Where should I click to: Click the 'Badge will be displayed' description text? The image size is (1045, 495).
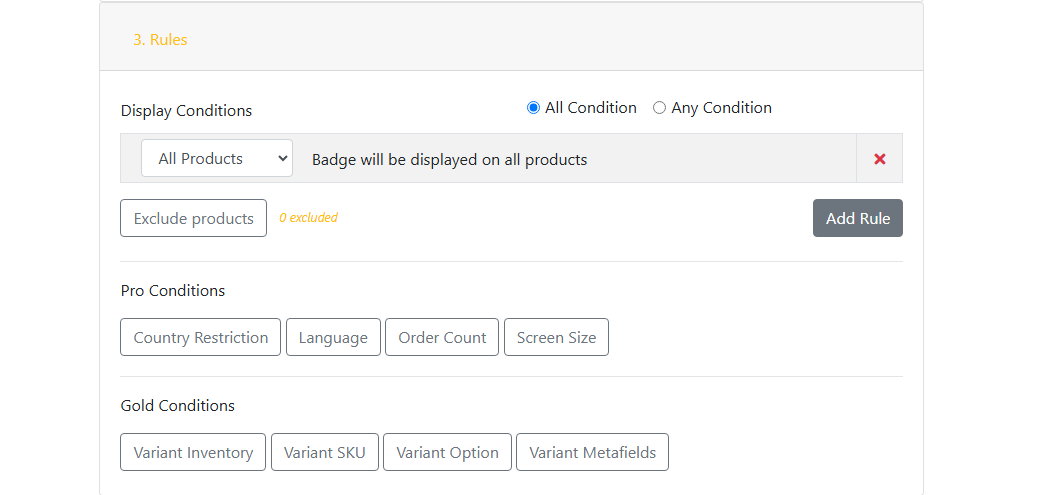[x=449, y=159]
